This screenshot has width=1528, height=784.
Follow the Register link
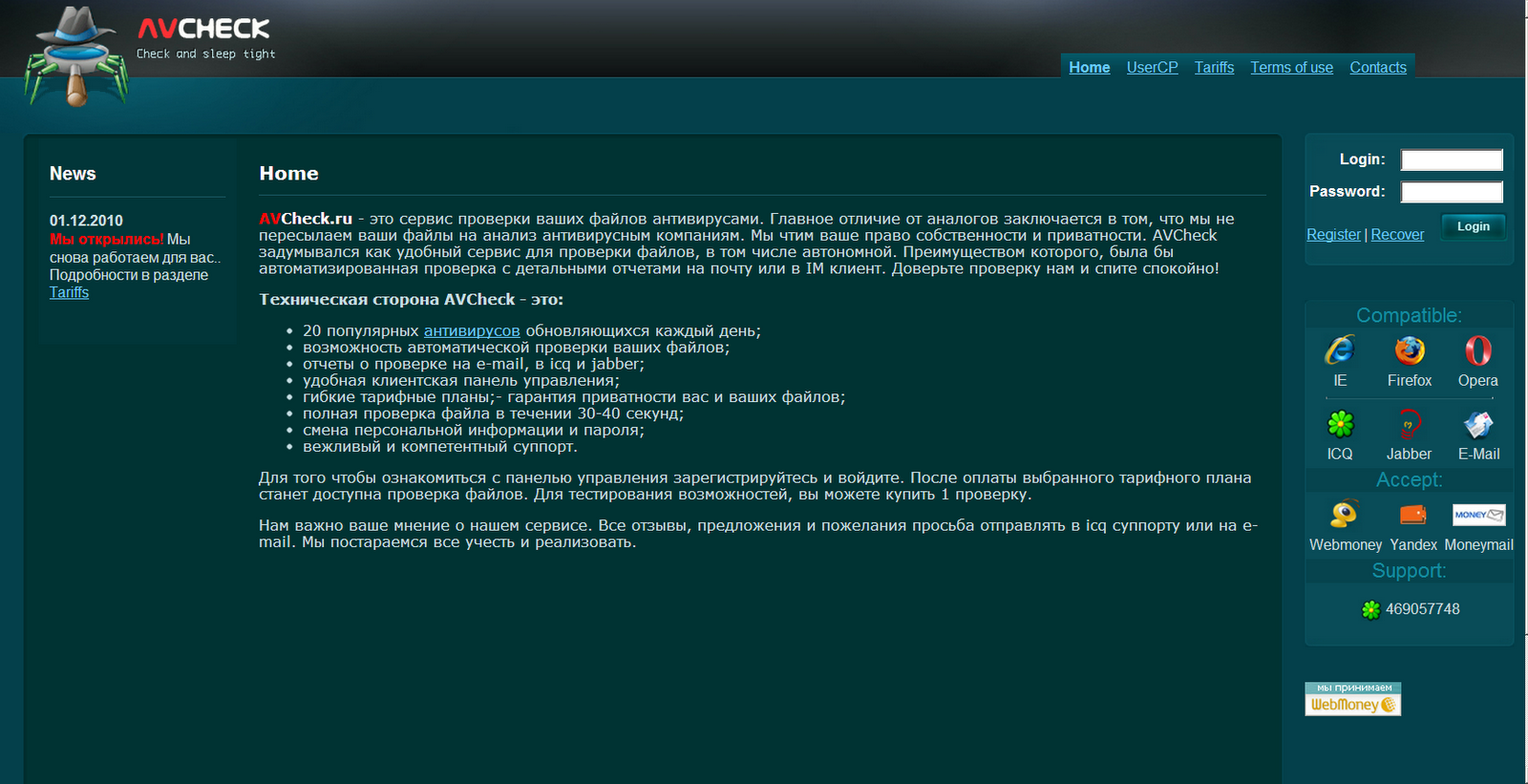click(x=1333, y=235)
